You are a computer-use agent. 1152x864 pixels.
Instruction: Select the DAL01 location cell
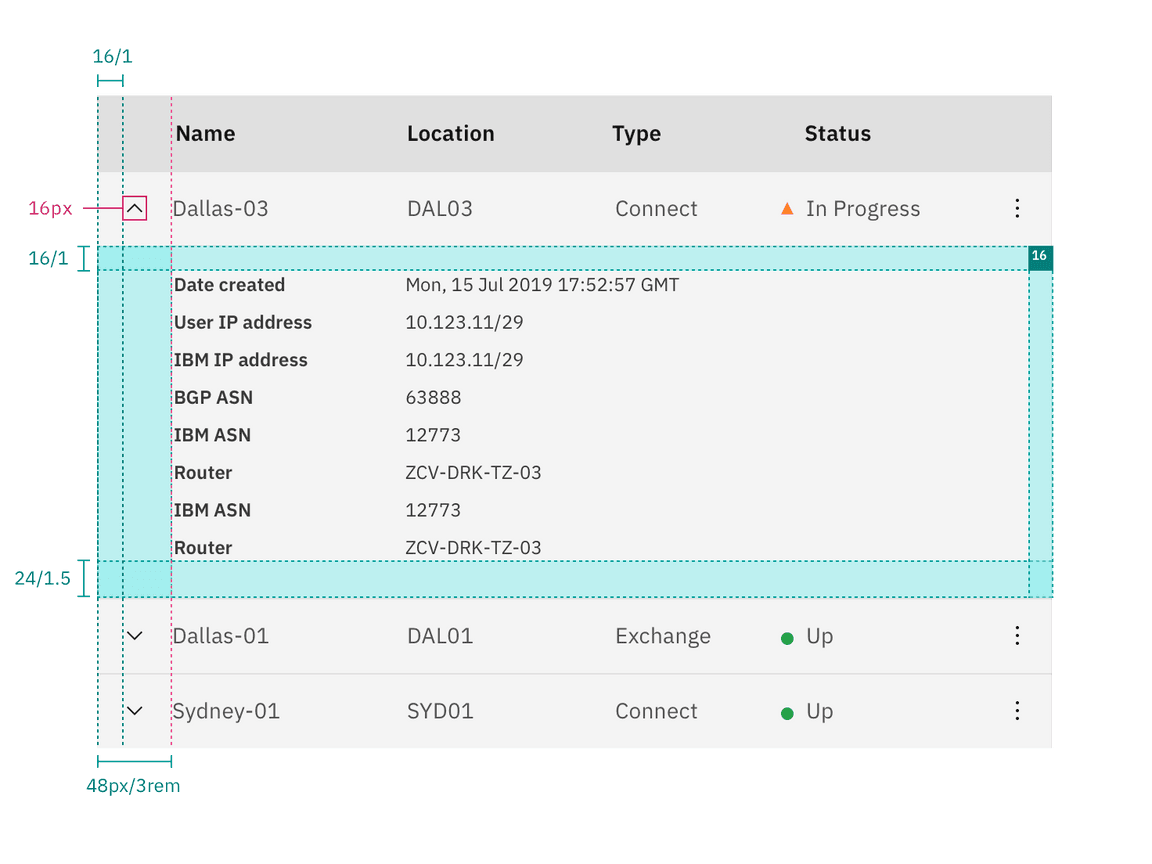[439, 636]
